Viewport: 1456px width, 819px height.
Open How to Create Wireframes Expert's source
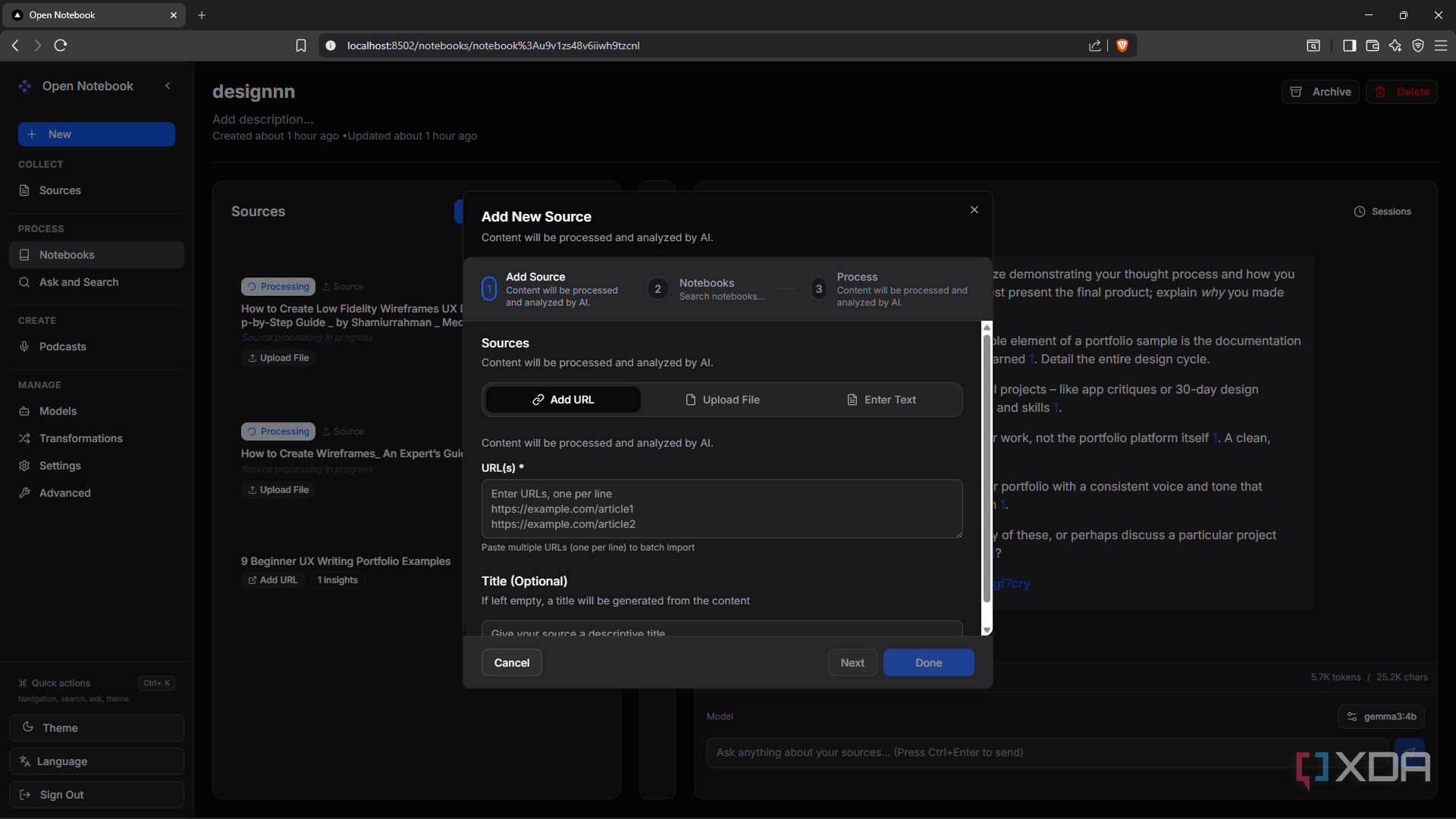tap(352, 453)
